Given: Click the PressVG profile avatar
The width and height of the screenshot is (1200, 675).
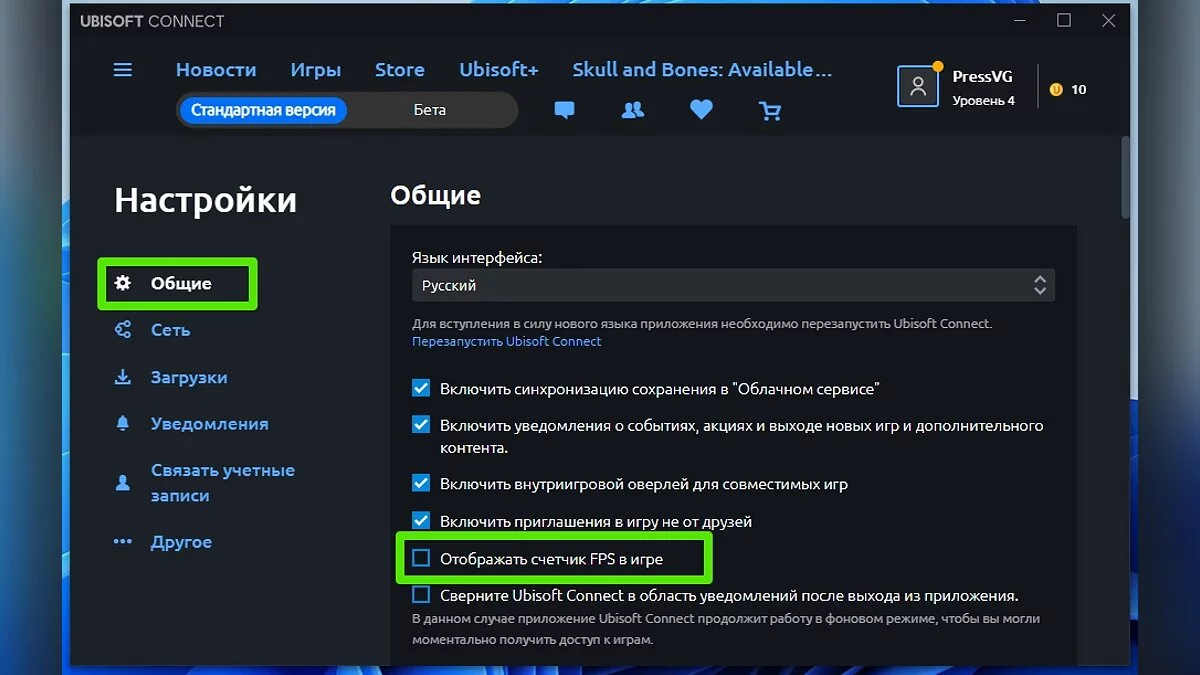Looking at the screenshot, I should pyautogui.click(x=917, y=87).
